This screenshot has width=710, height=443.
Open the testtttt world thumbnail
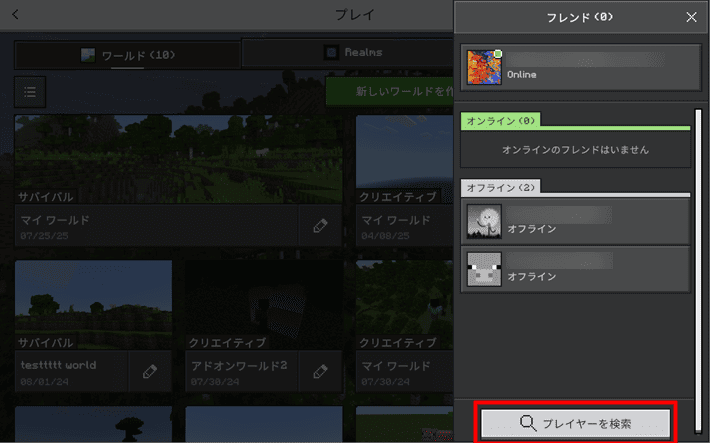pyautogui.click(x=93, y=304)
